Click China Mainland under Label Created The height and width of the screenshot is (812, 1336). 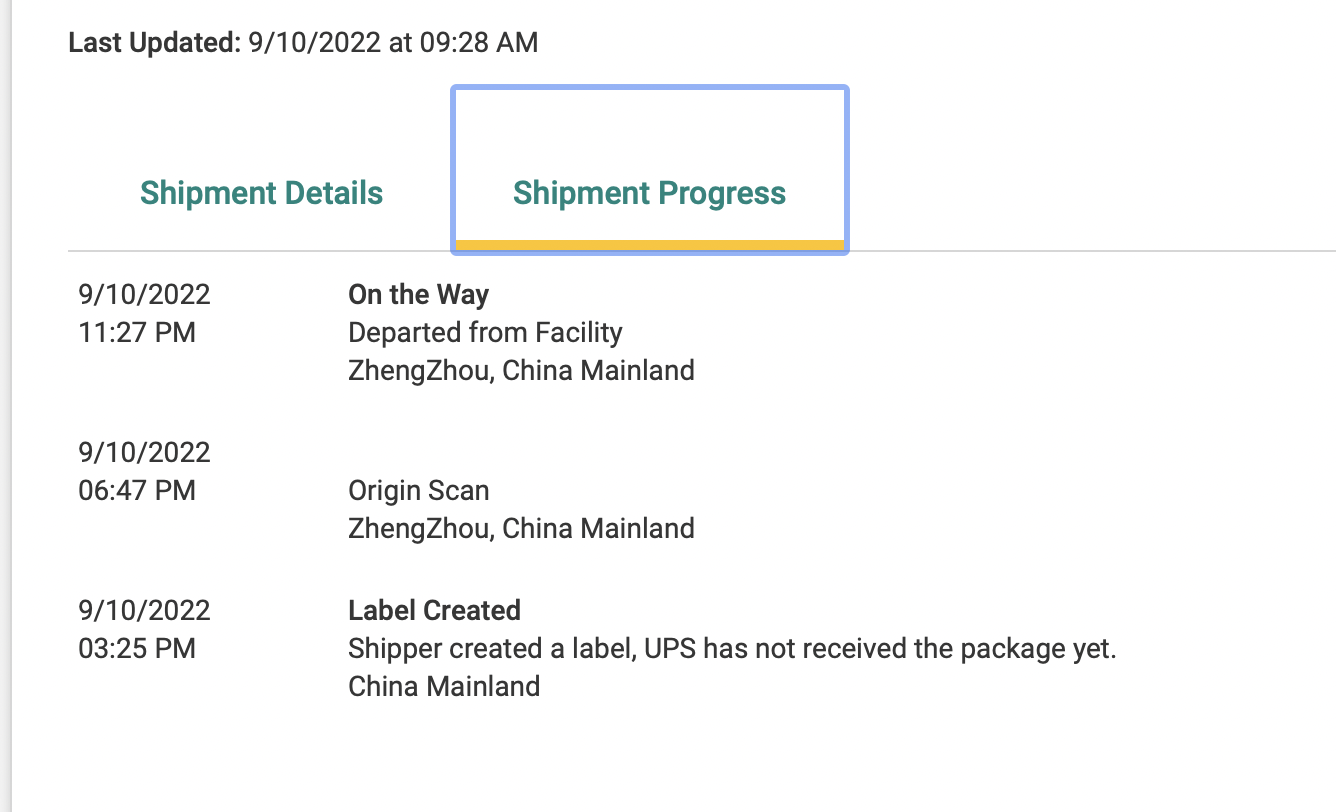444,687
